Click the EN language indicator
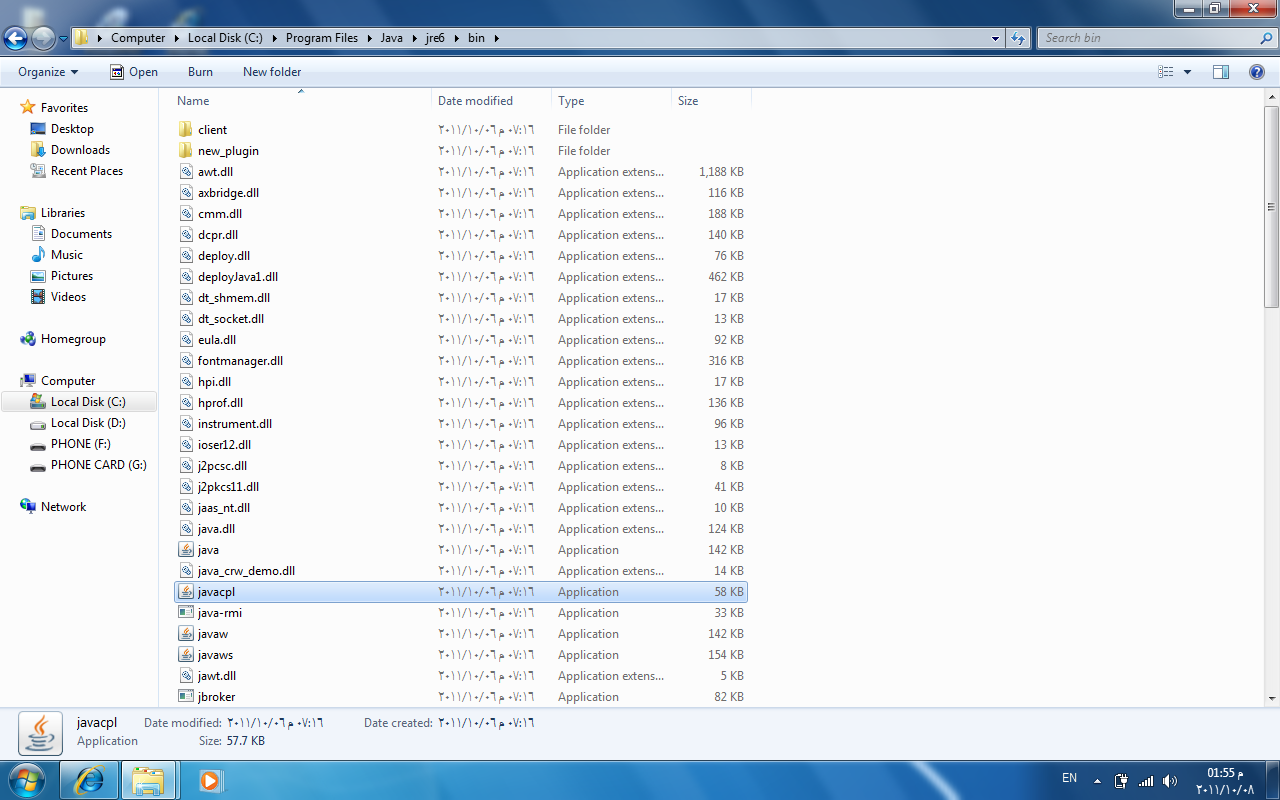This screenshot has height=800, width=1280. (x=1069, y=778)
